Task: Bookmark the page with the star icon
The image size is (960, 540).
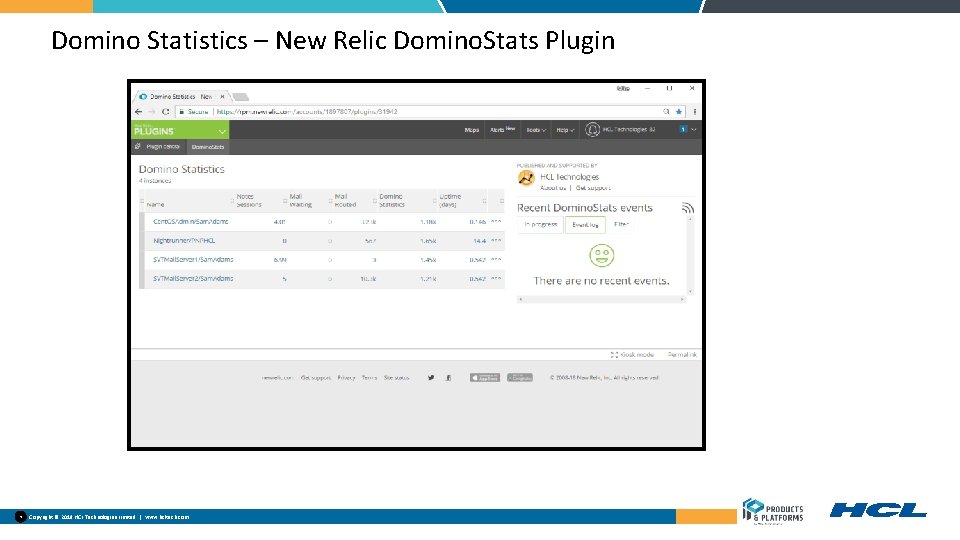Action: point(678,111)
